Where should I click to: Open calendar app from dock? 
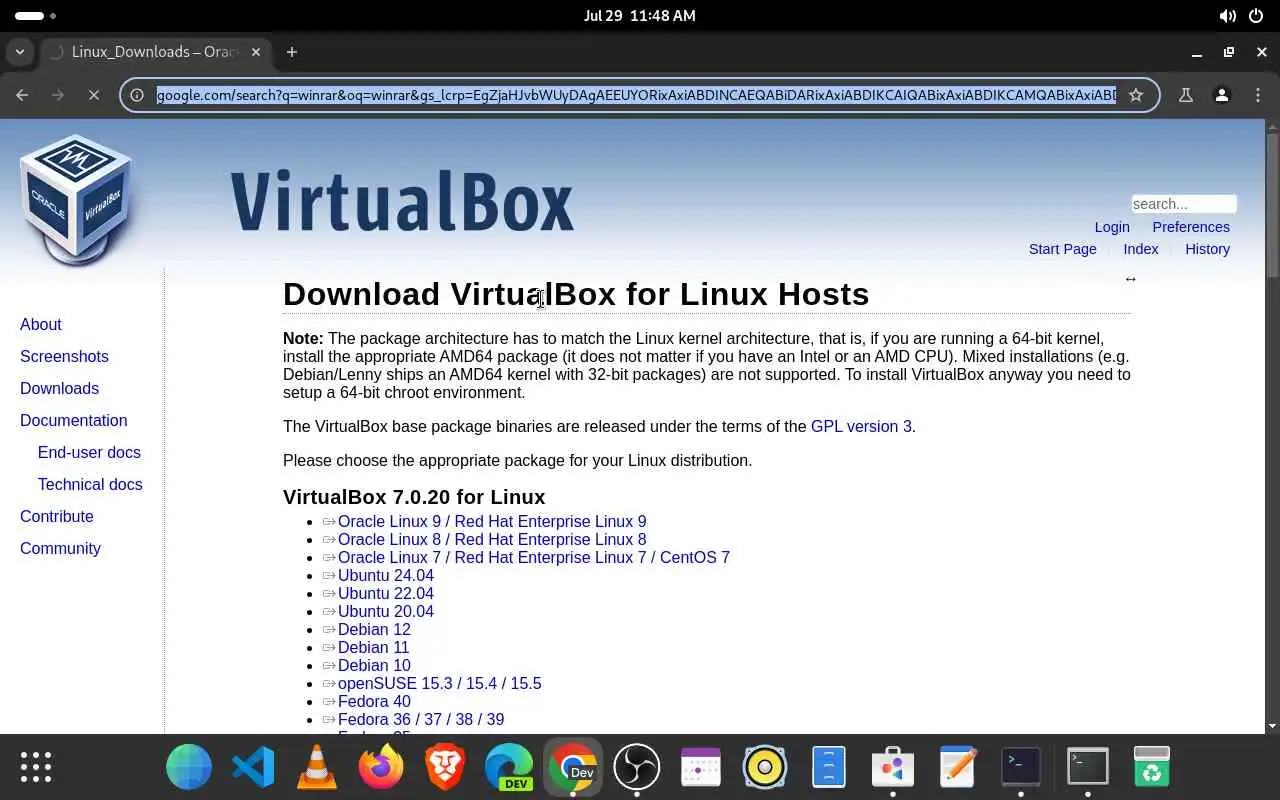pyautogui.click(x=701, y=767)
